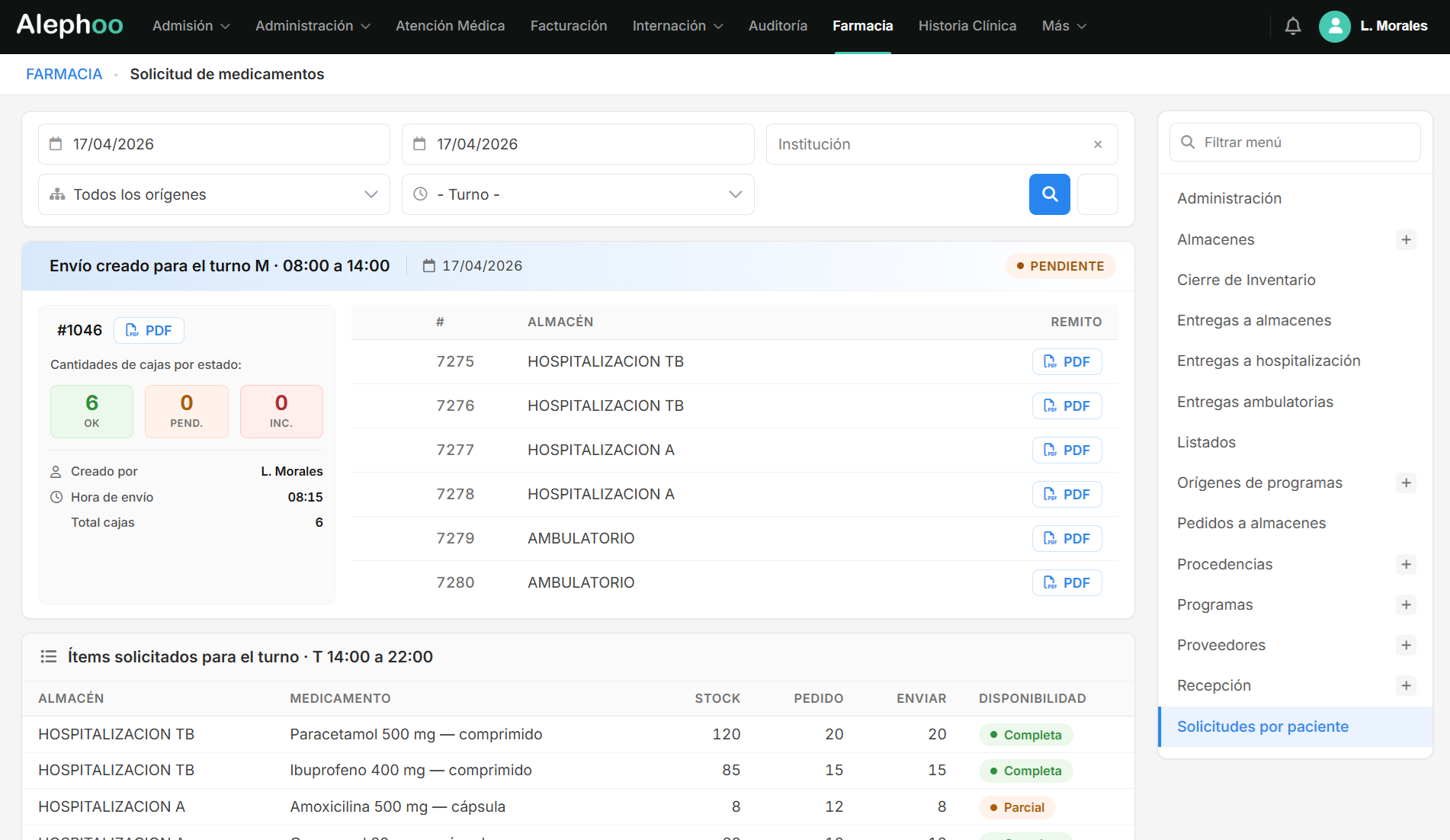The image size is (1450, 840).
Task: Clear the Institución field with the X
Action: [x=1098, y=145]
